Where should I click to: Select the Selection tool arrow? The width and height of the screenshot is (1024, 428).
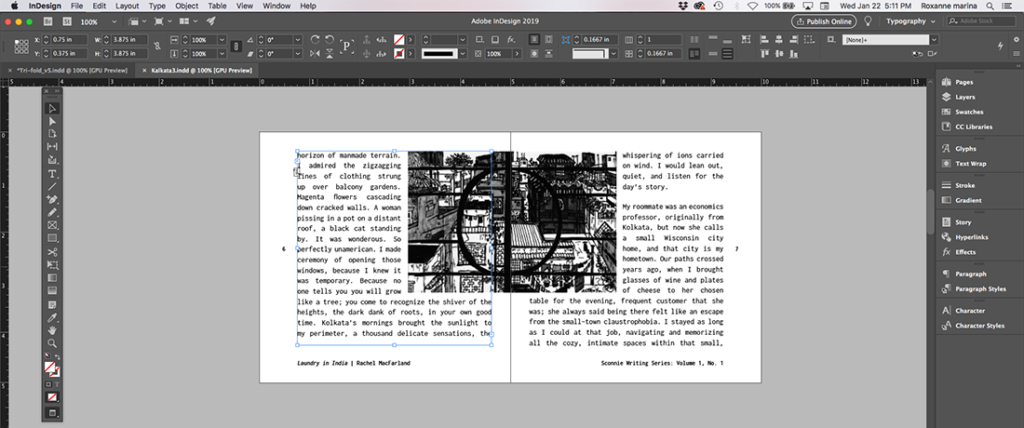pos(52,108)
